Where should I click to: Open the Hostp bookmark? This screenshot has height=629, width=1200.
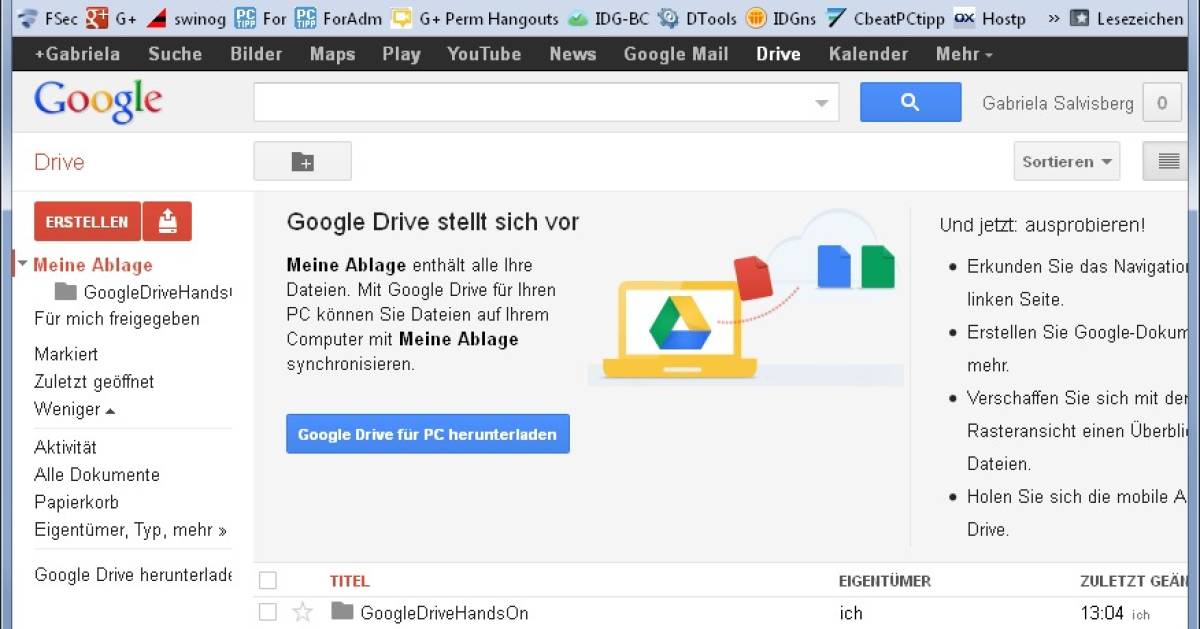[990, 18]
